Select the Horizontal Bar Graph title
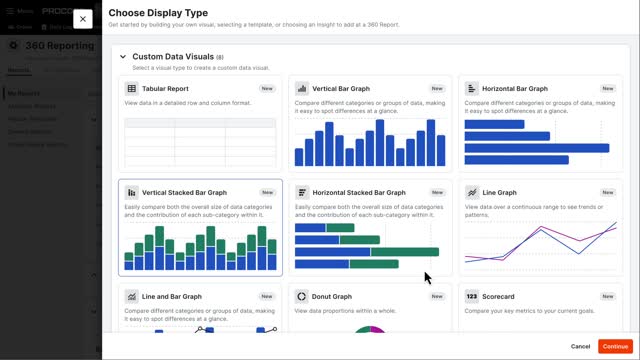640x360 pixels. point(515,89)
